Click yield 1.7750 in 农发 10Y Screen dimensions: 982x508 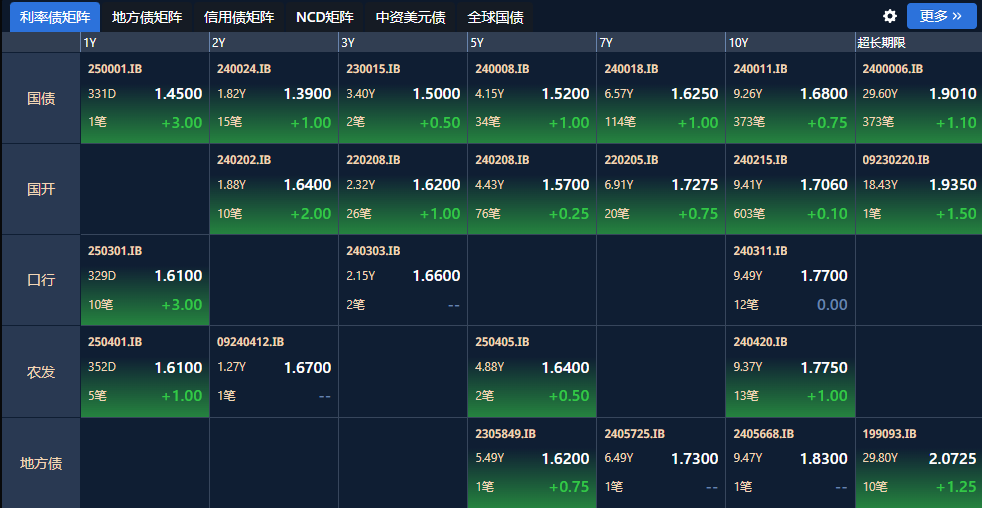point(824,368)
